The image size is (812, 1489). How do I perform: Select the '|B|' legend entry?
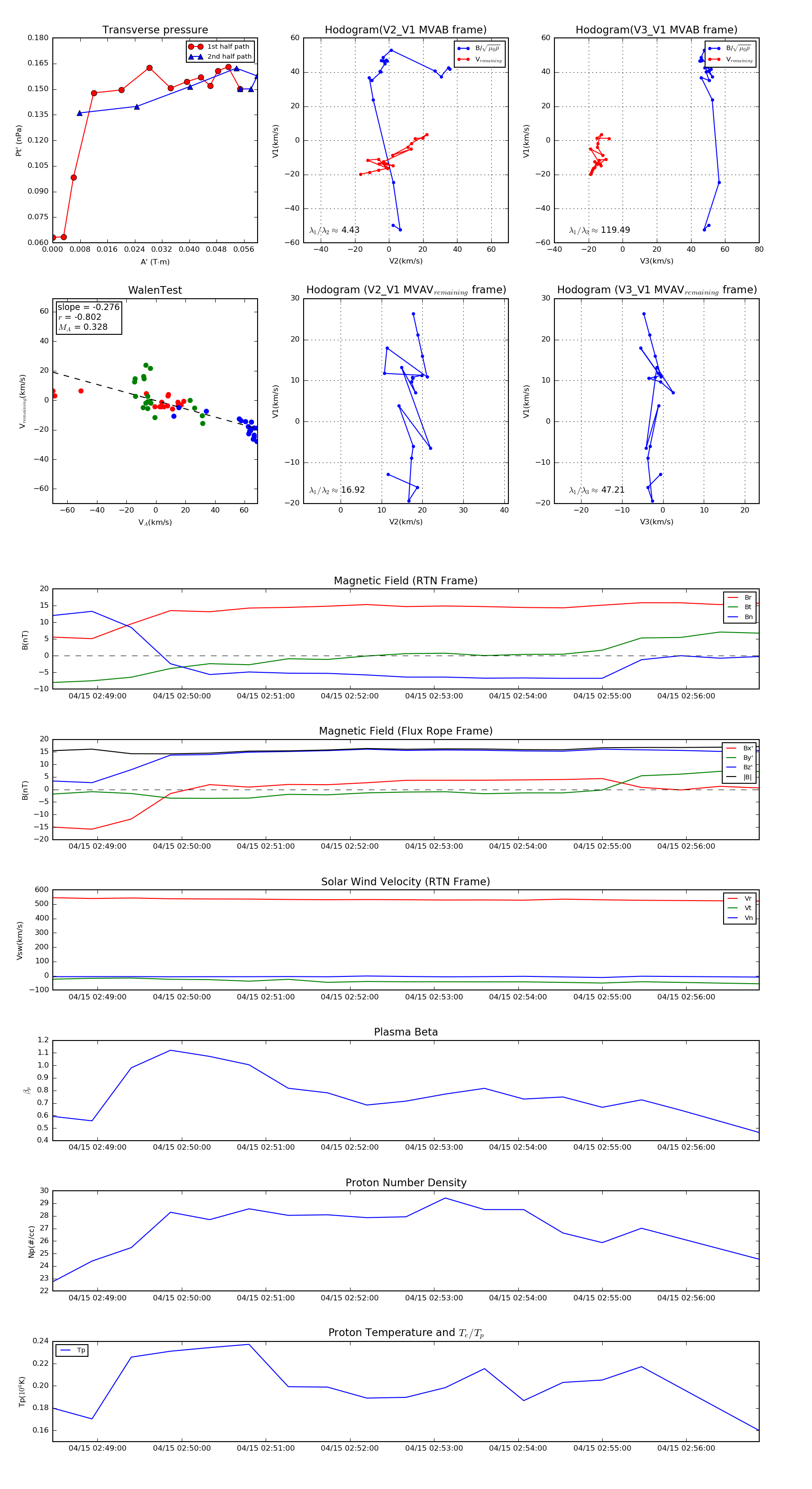click(x=739, y=777)
